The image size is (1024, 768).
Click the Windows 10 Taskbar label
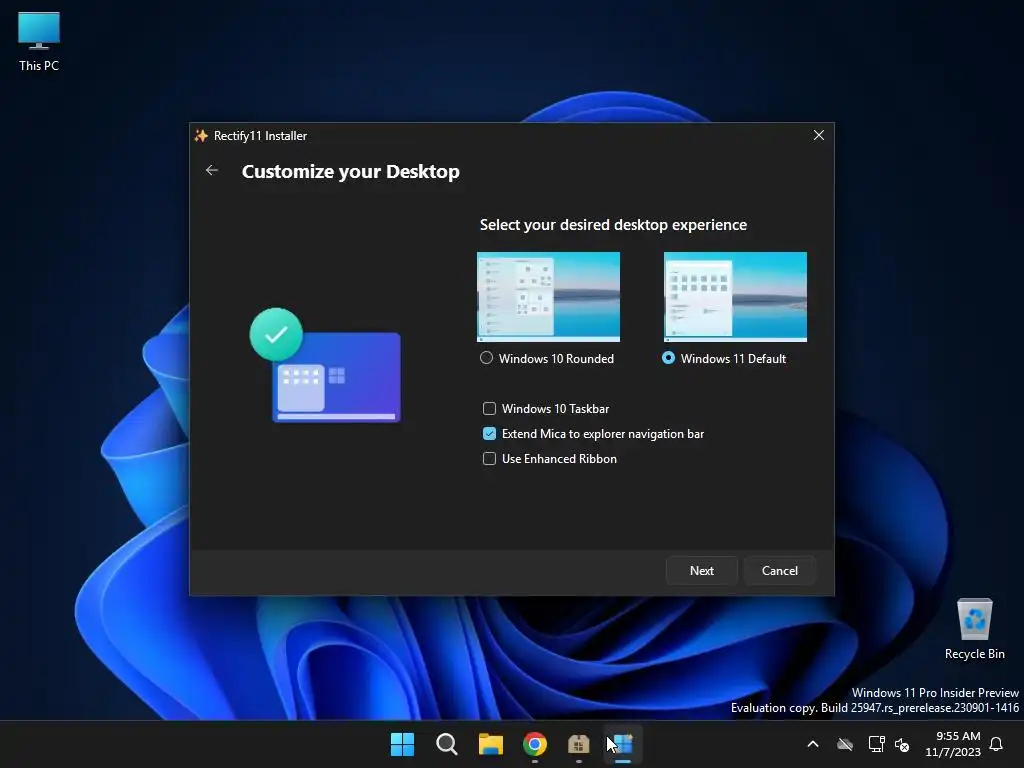(x=555, y=409)
